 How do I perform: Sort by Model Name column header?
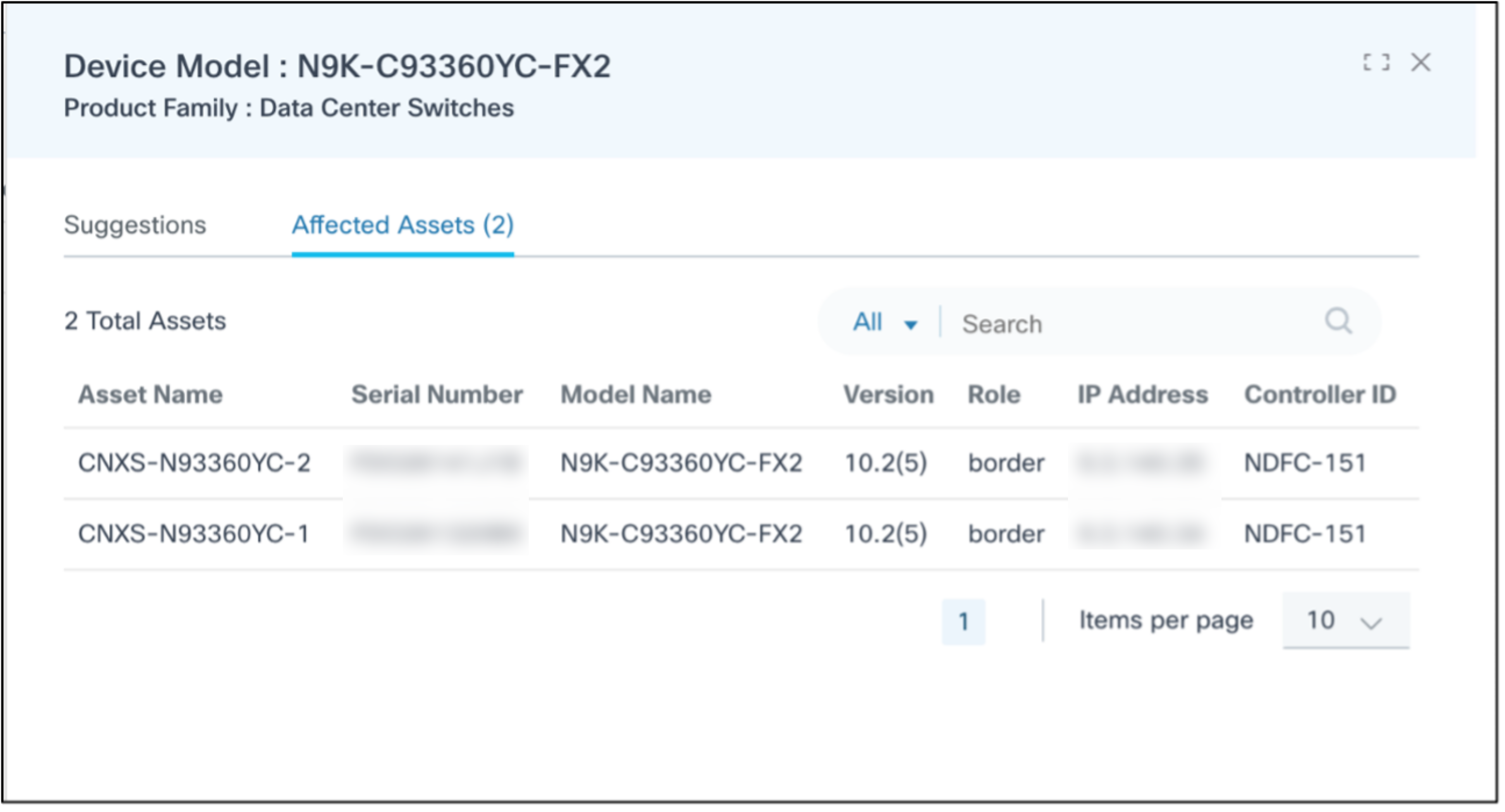pyautogui.click(x=636, y=395)
